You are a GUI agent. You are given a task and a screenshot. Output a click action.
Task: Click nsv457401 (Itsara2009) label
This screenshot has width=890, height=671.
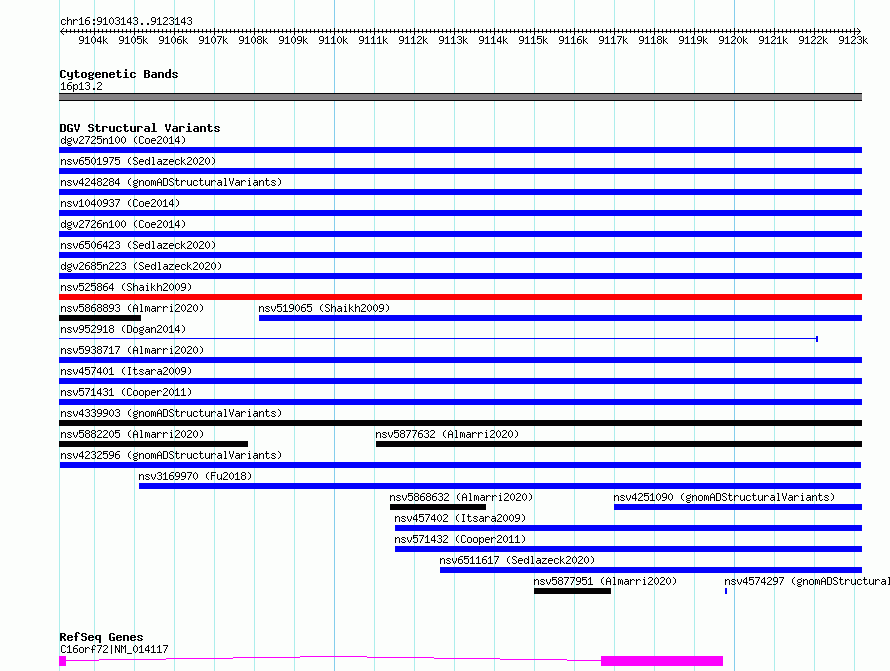click(x=126, y=371)
